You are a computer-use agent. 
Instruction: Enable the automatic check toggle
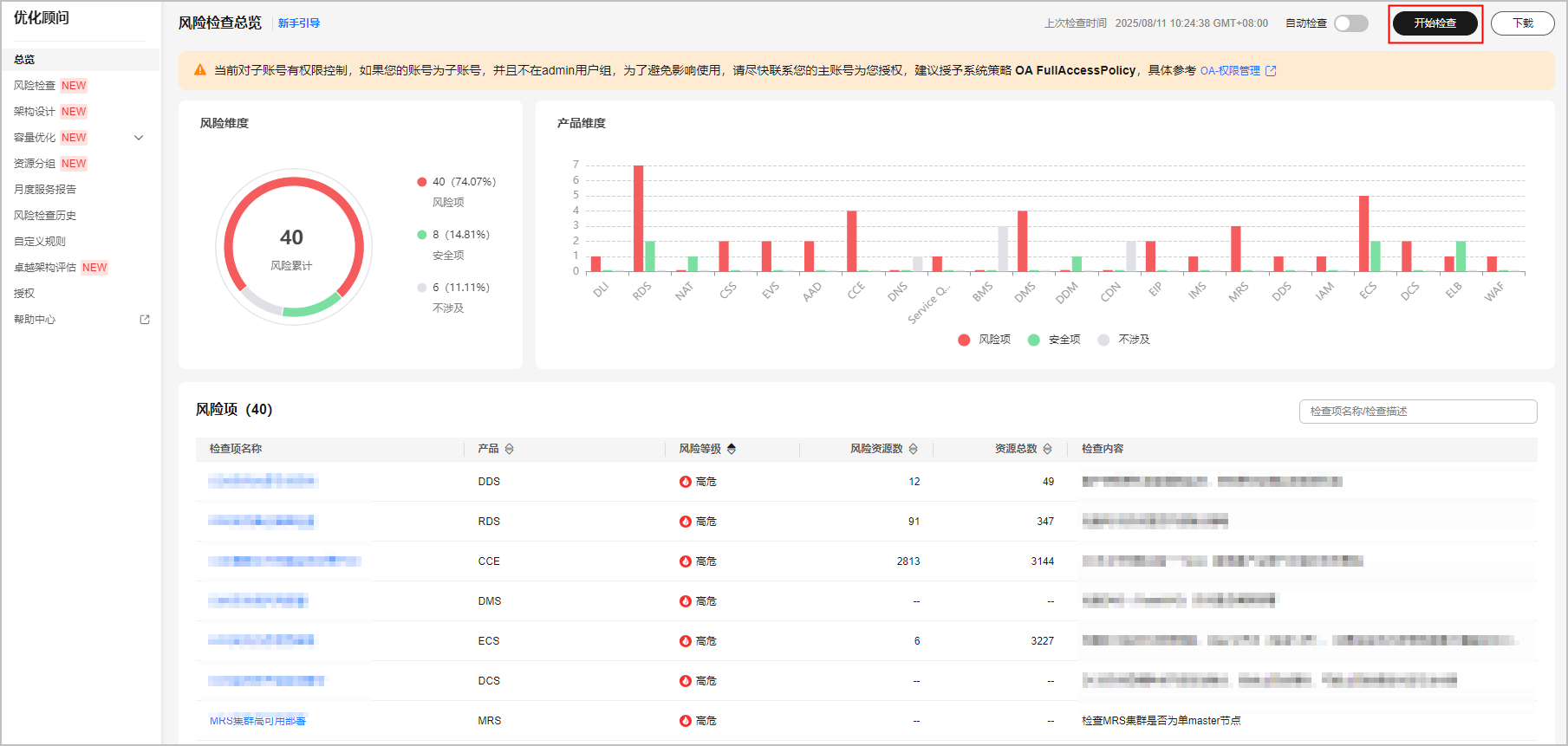[1350, 23]
